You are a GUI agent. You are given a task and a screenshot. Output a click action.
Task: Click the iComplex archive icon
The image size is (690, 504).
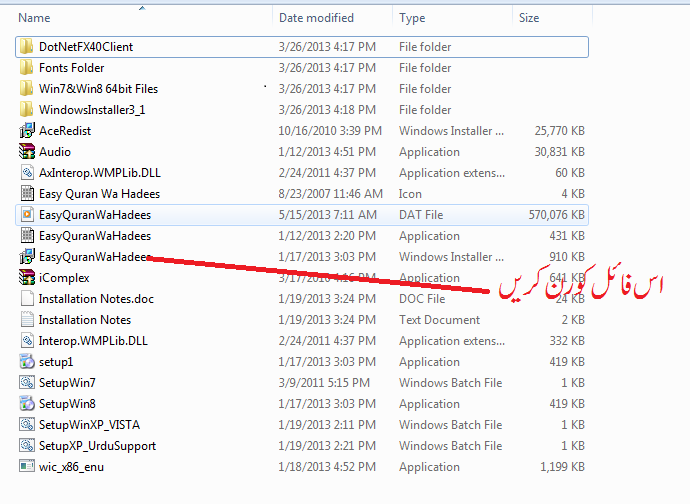pyautogui.click(x=27, y=278)
